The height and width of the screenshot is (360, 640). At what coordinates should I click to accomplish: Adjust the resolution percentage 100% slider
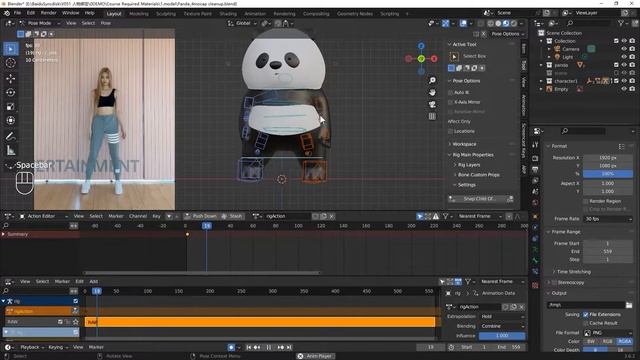tap(608, 173)
